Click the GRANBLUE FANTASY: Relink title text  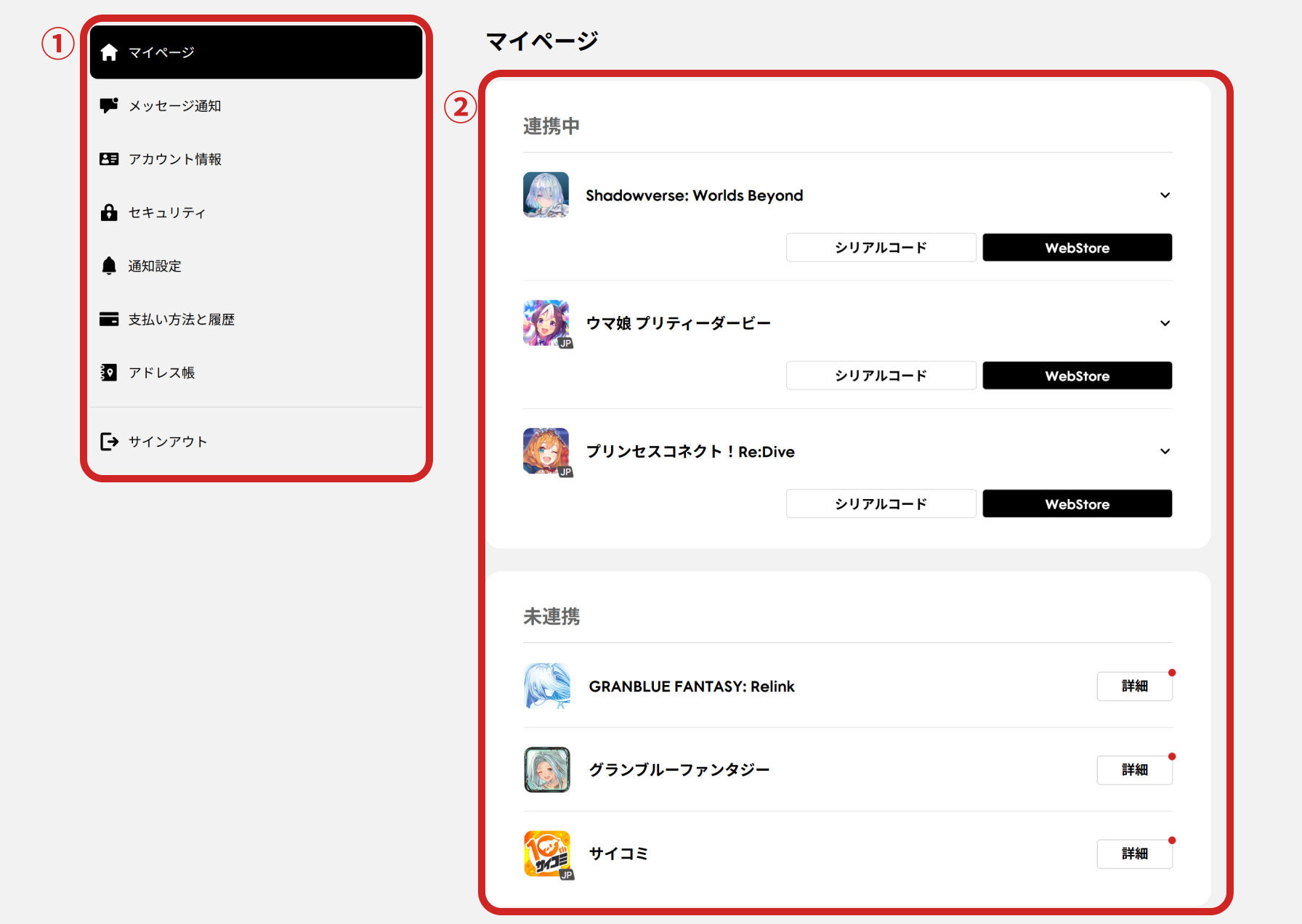tap(692, 686)
